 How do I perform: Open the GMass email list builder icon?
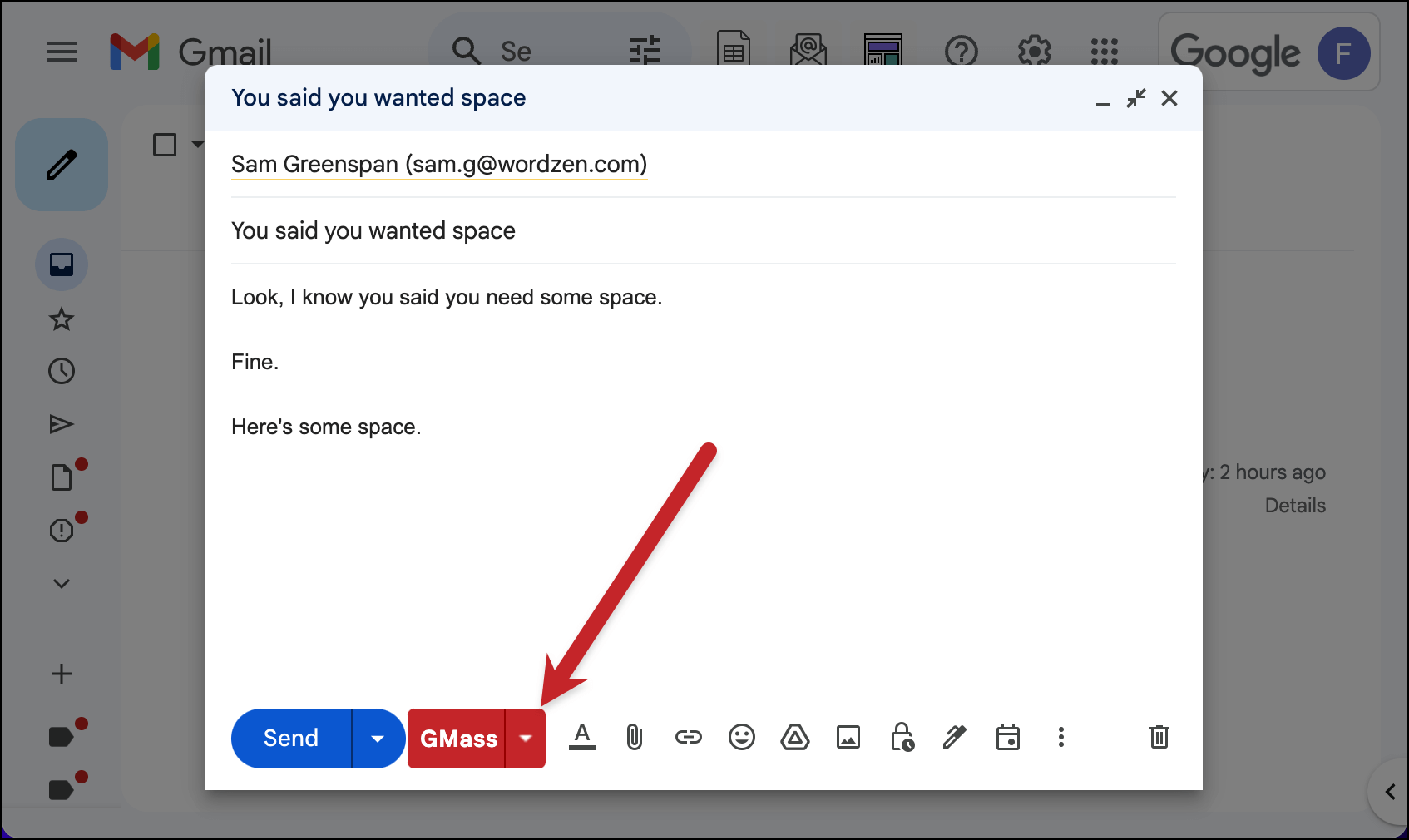(x=808, y=49)
